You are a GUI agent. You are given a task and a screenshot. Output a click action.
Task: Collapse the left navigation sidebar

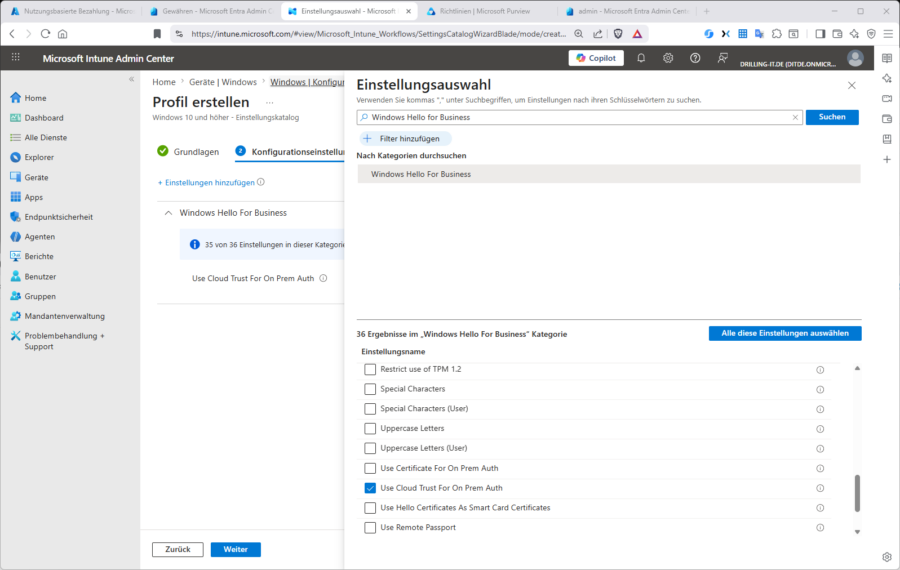(131, 79)
